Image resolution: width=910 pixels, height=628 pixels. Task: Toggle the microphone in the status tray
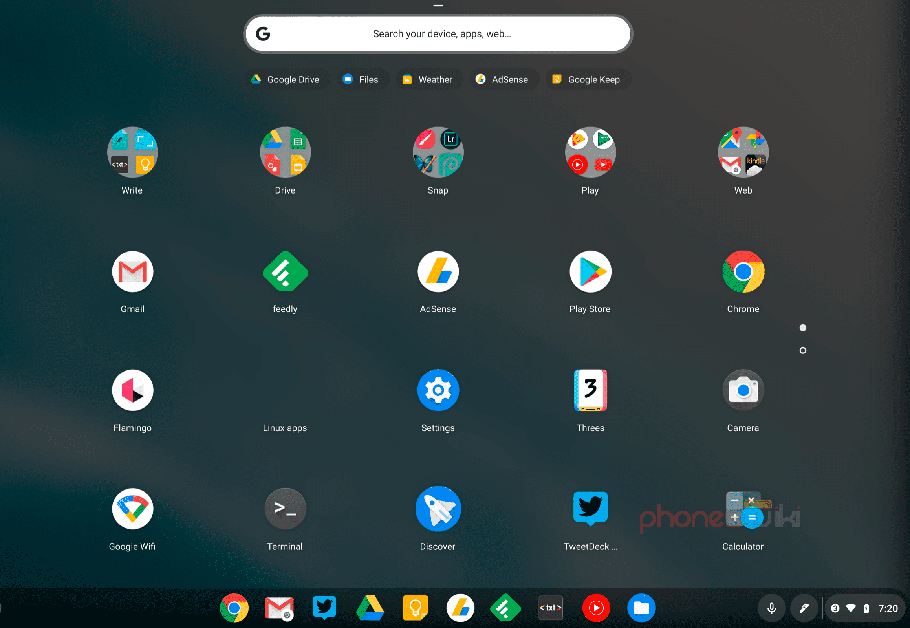coord(772,608)
